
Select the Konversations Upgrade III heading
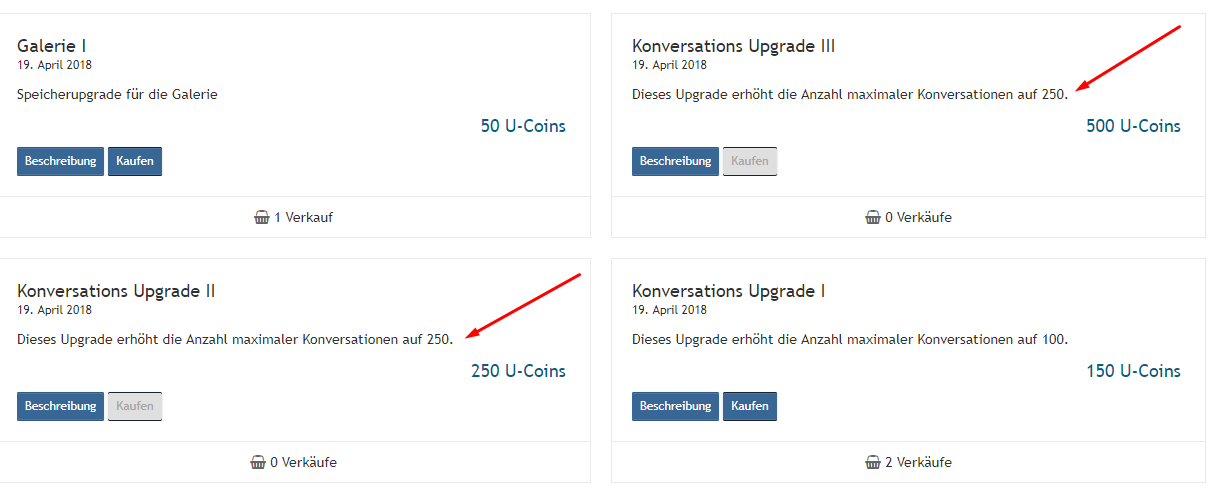pos(733,46)
